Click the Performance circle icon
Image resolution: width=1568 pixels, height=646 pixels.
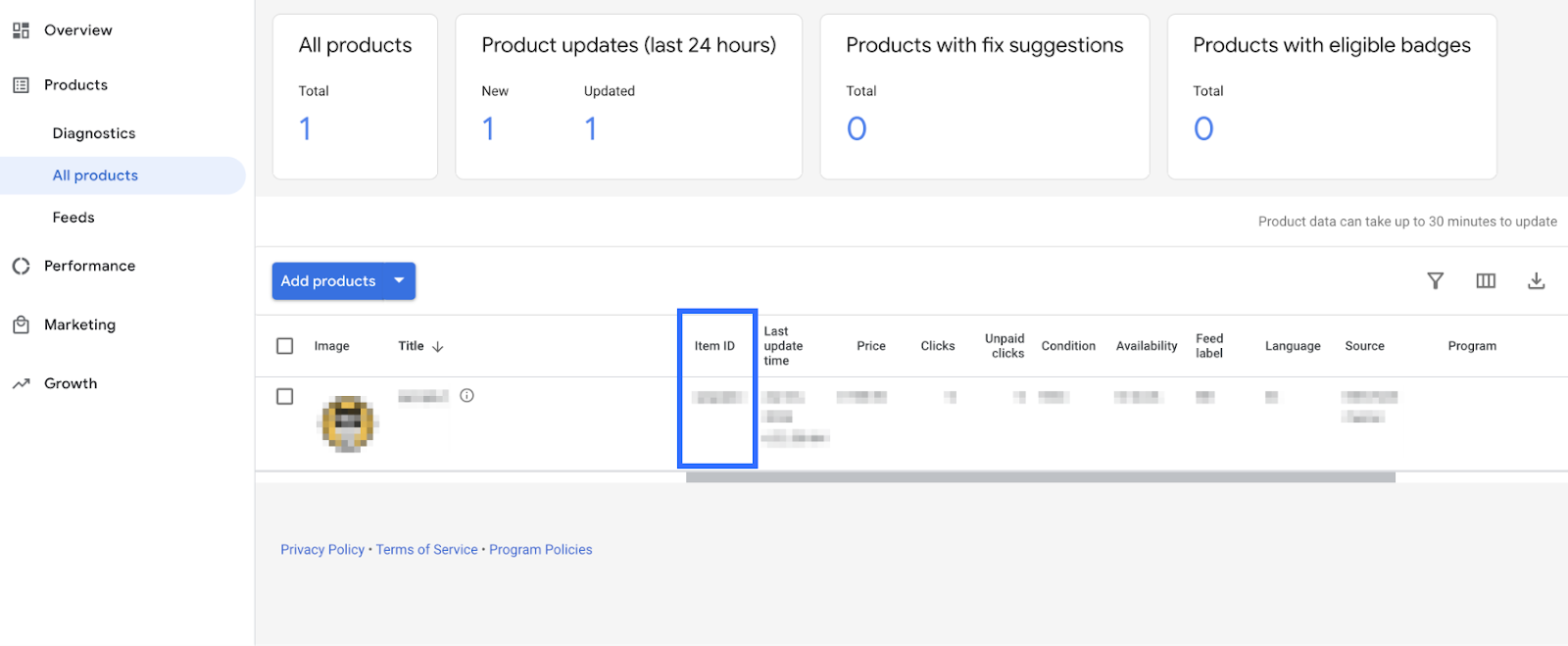click(21, 266)
